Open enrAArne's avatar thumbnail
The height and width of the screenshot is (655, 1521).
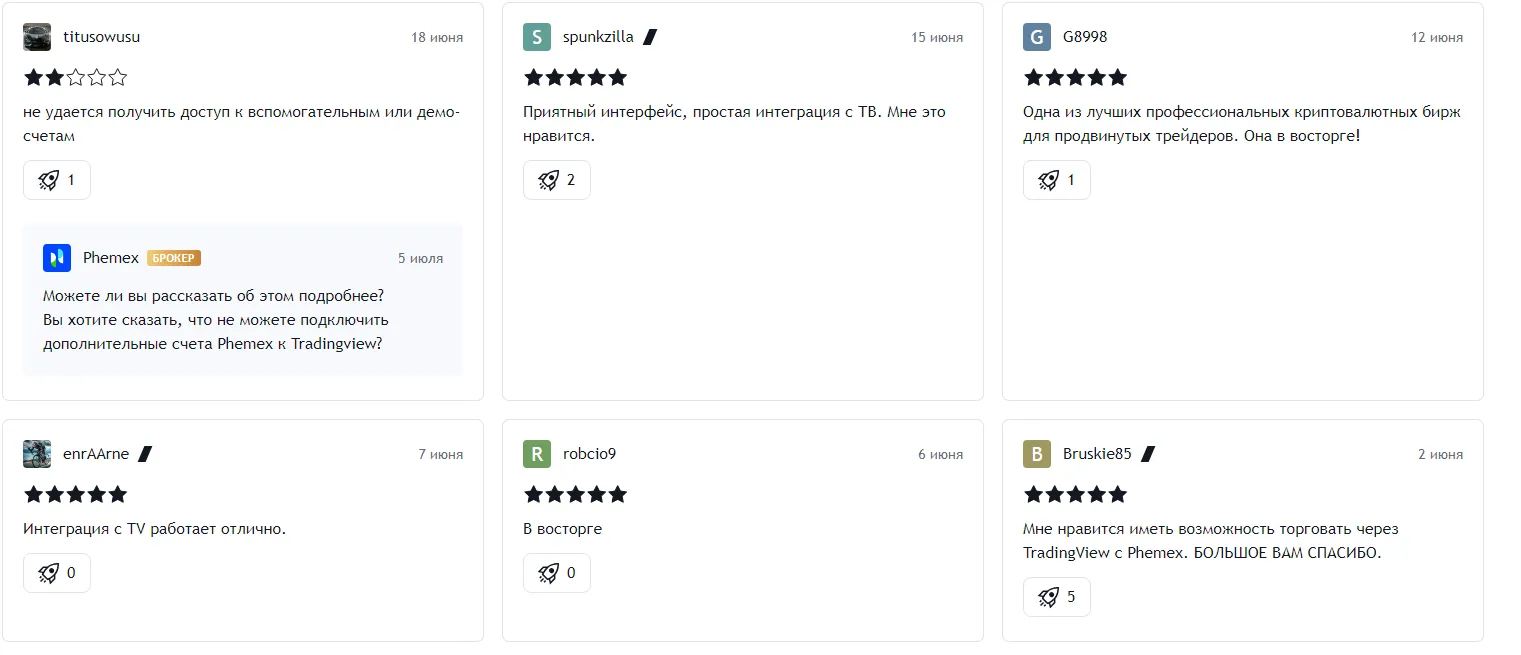pos(37,454)
